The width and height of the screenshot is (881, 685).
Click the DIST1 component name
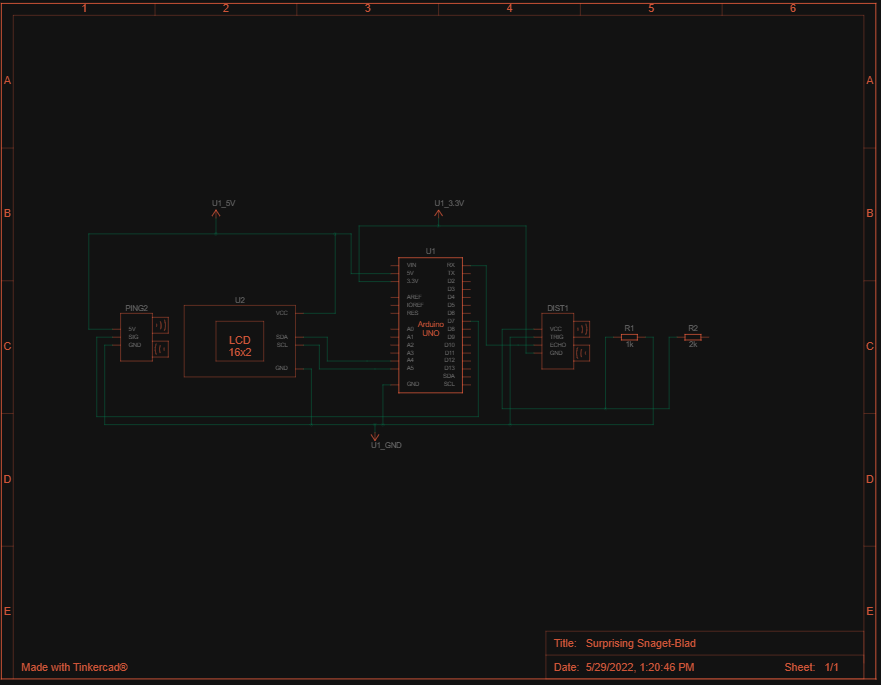(x=557, y=308)
